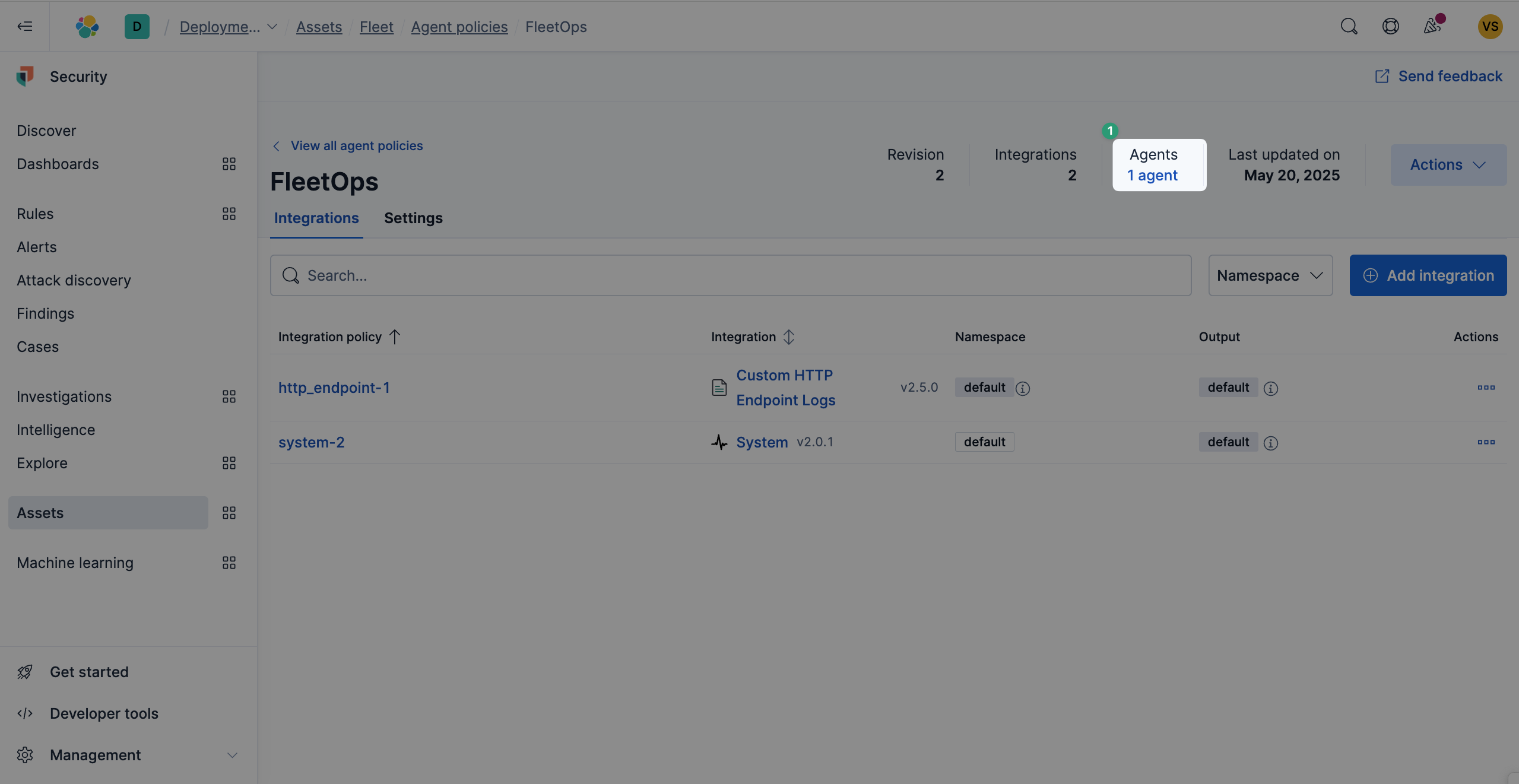Collapse the side navigation toggle icon

[25, 26]
